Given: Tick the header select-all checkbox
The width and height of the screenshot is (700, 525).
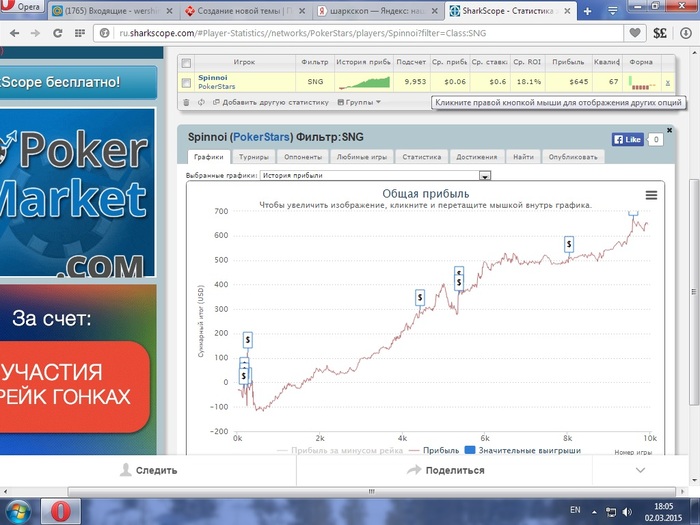Looking at the screenshot, I should pos(186,63).
